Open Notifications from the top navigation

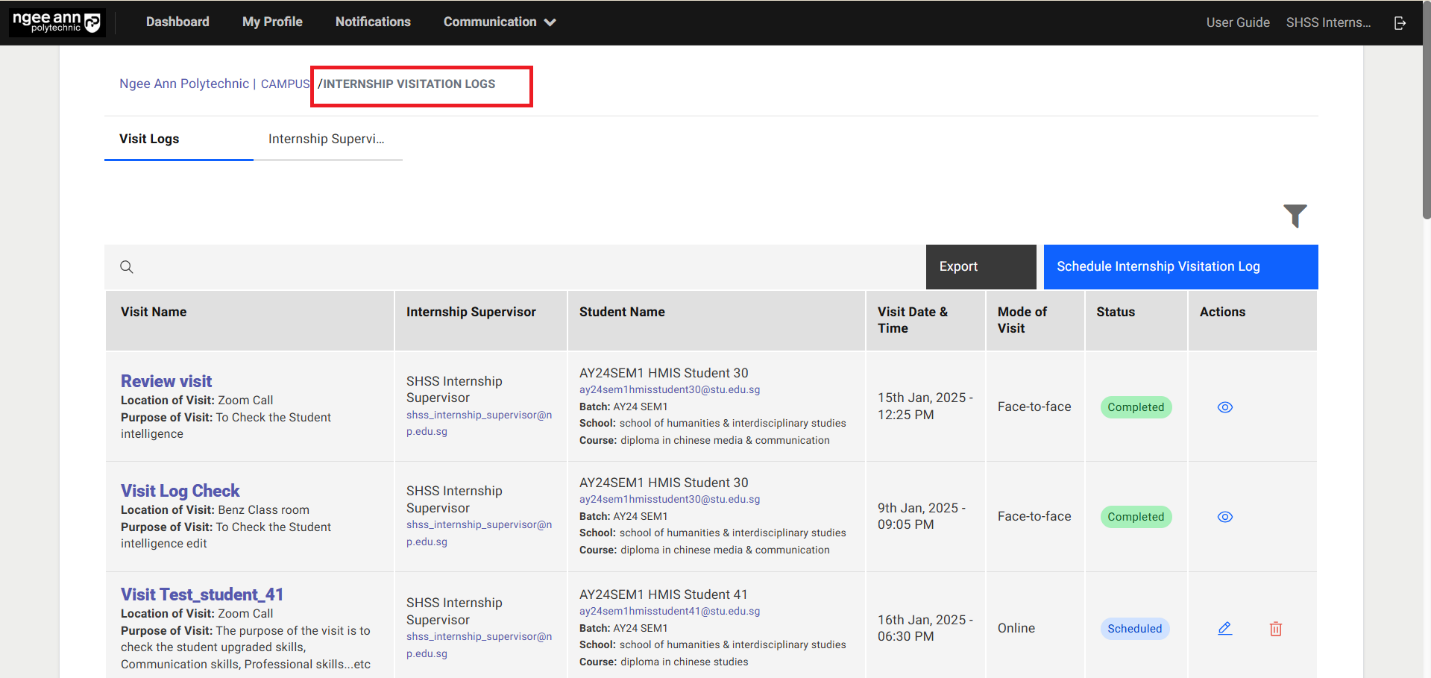pos(373,22)
